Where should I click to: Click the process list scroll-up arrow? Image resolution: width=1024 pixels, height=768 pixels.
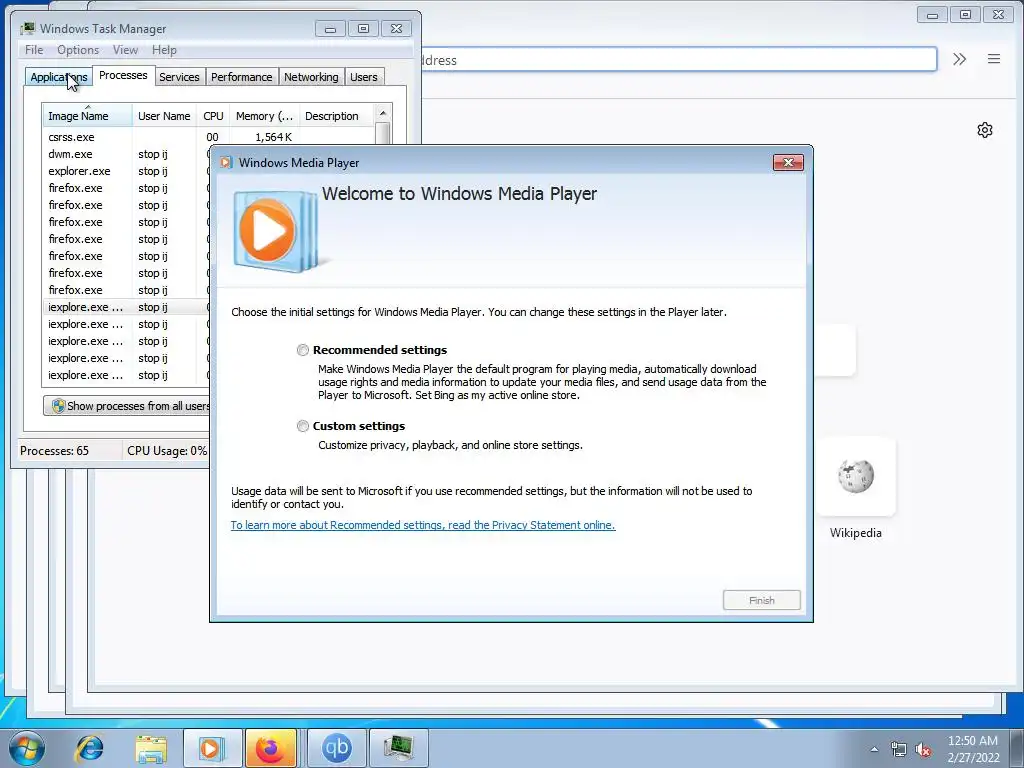[383, 113]
